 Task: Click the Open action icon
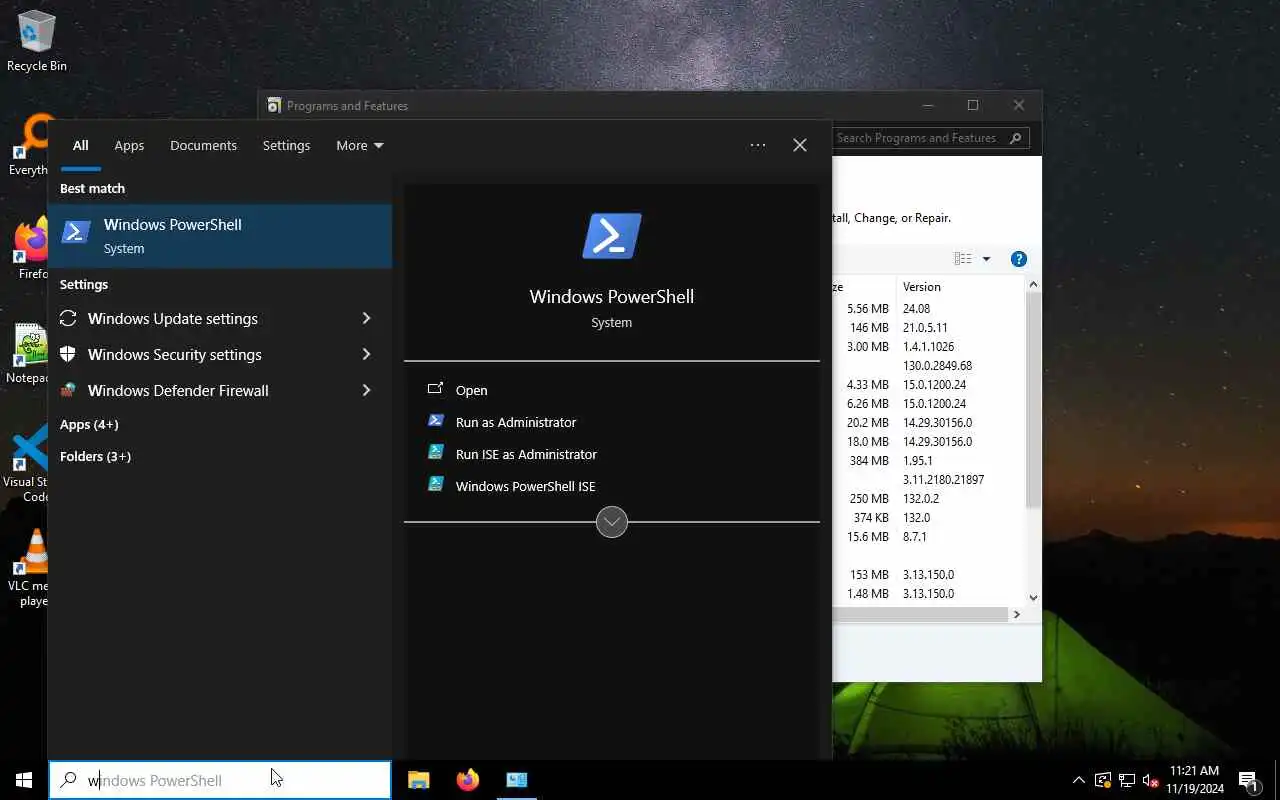pyautogui.click(x=435, y=389)
